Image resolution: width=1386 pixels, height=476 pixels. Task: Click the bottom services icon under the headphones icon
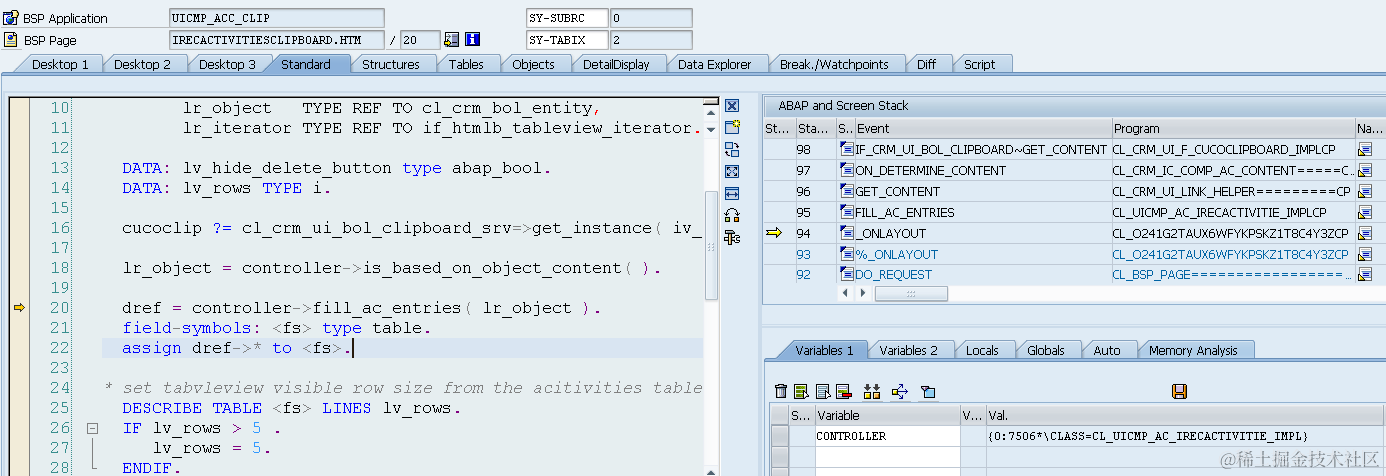click(731, 237)
